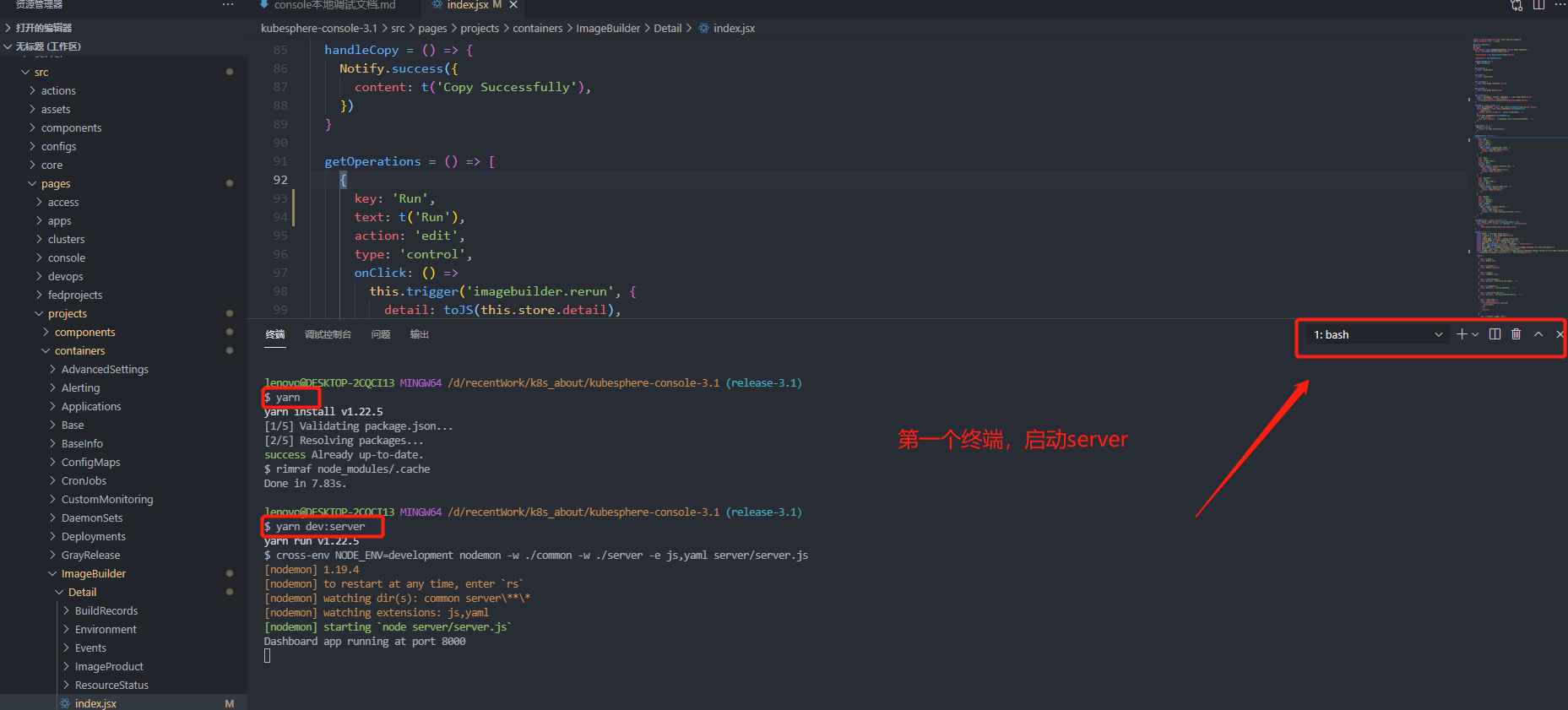The width and height of the screenshot is (1568, 710).
Task: Kill the terminal with the trash icon
Action: [x=1516, y=334]
